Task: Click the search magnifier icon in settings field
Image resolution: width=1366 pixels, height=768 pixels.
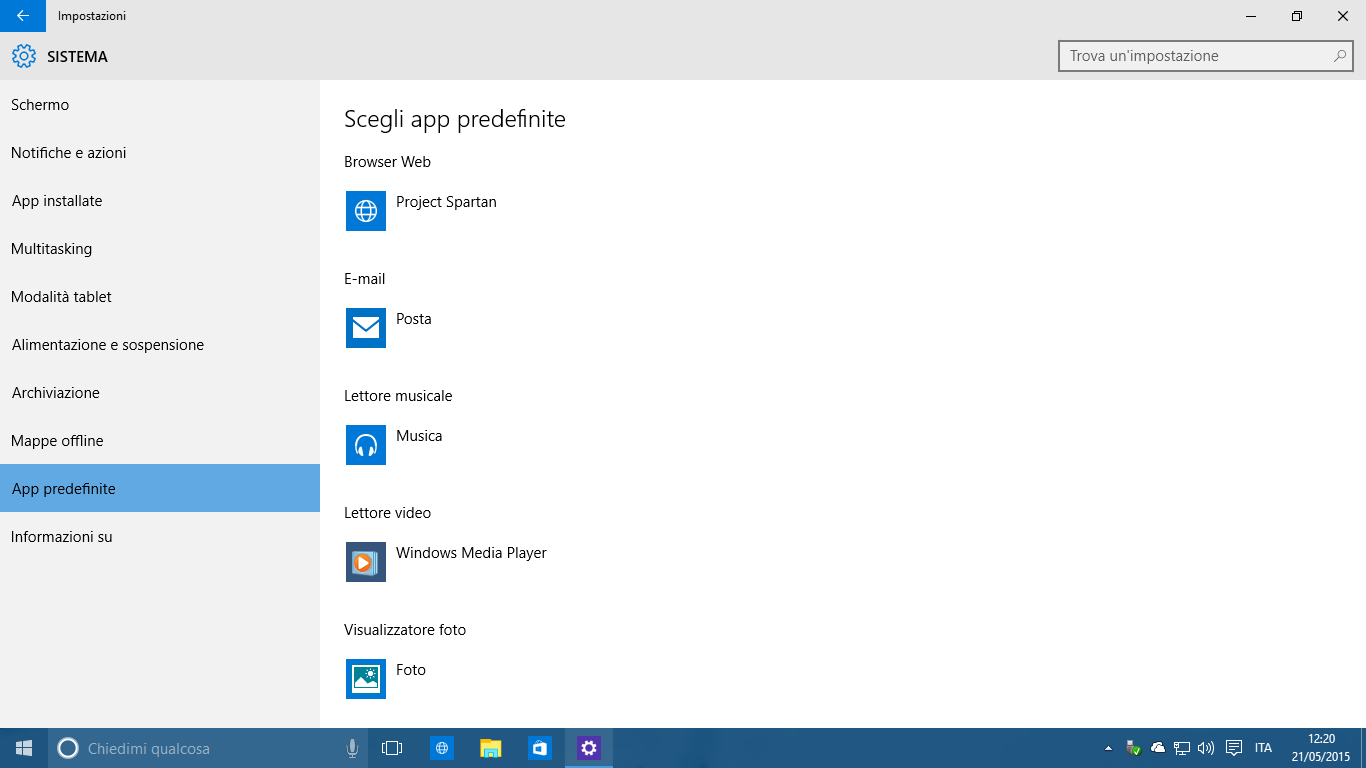Action: click(x=1340, y=56)
